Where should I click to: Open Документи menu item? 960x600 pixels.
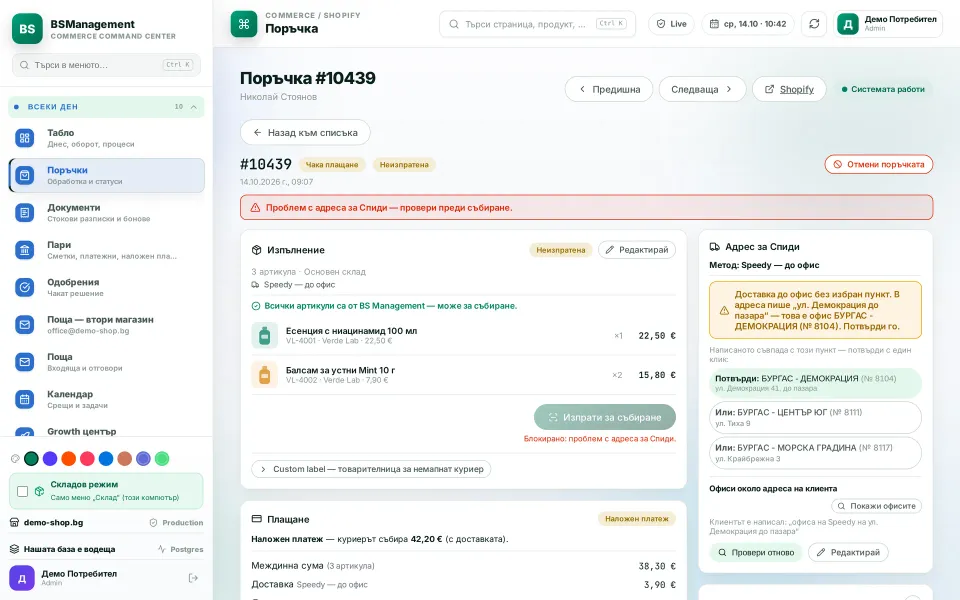[x=107, y=212]
